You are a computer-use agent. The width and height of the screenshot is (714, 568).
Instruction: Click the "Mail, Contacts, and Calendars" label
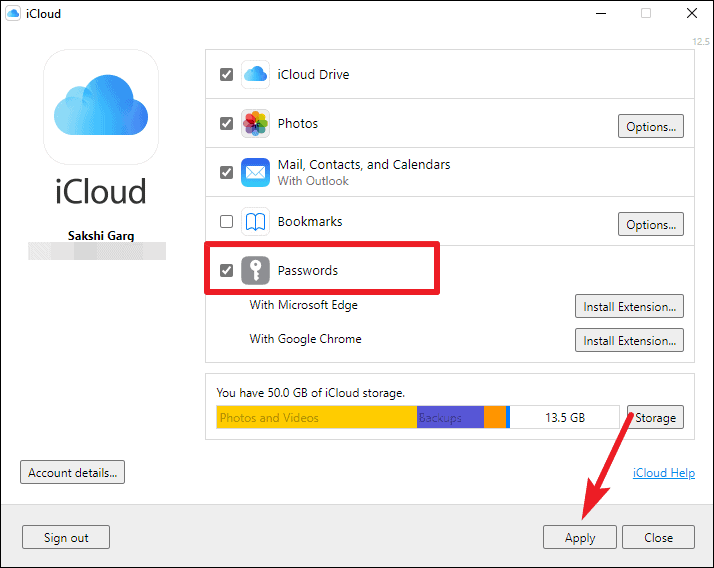point(364,164)
